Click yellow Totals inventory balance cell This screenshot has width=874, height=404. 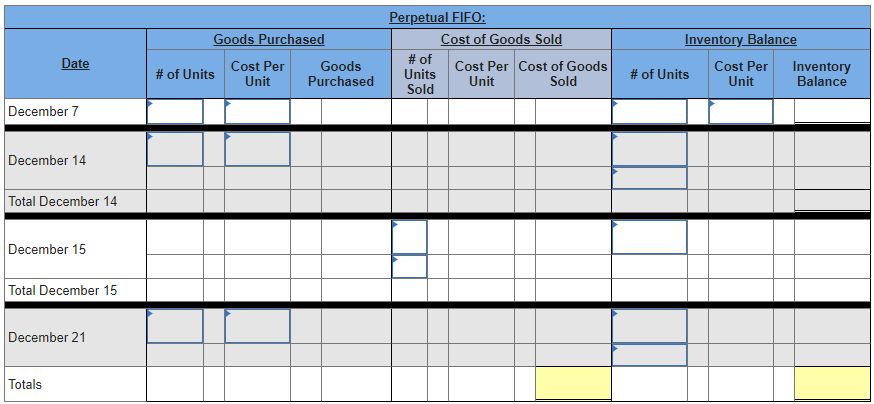[x=832, y=384]
